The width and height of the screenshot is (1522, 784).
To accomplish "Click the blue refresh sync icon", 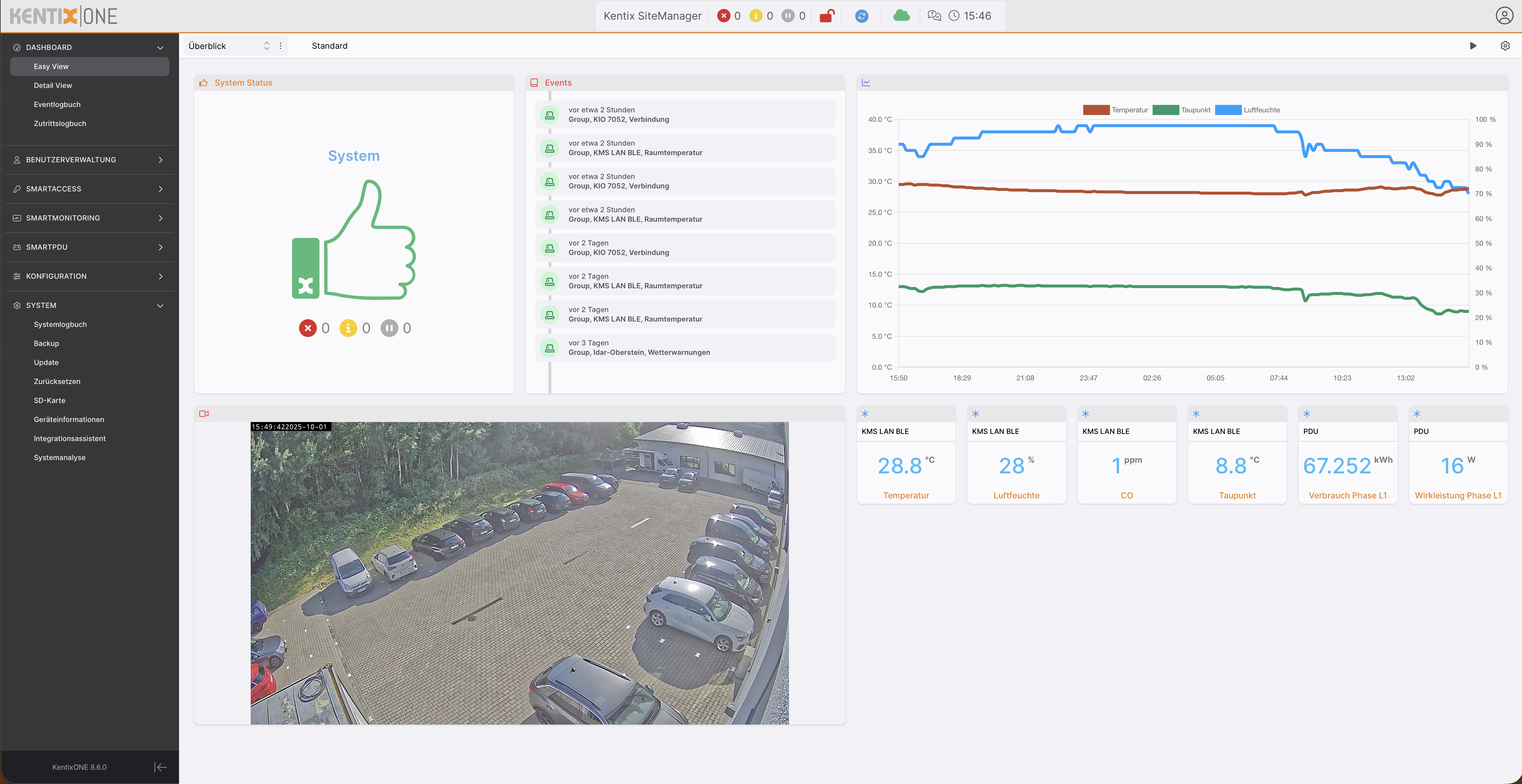I will (x=862, y=16).
